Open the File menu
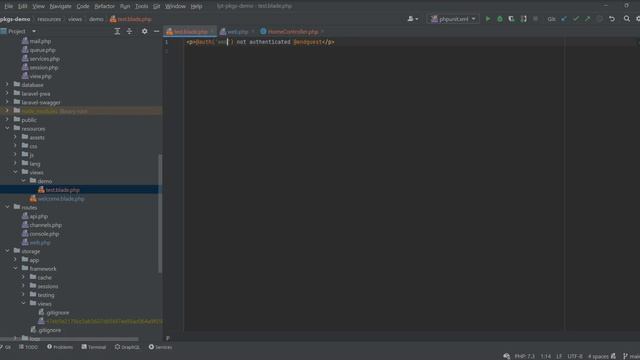640x360 pixels. pyautogui.click(x=9, y=6)
